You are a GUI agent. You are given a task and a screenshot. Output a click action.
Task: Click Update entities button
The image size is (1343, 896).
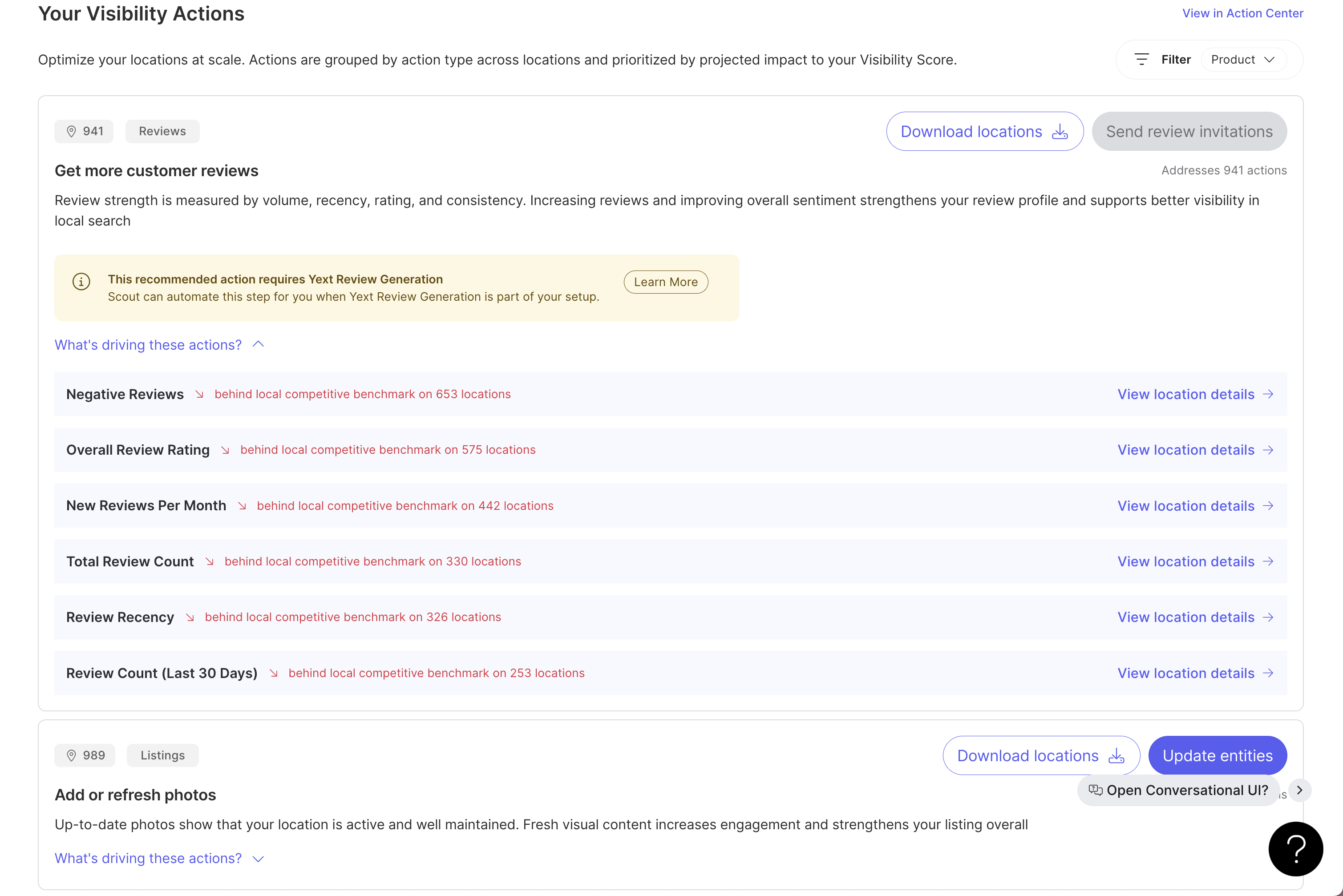(1217, 755)
